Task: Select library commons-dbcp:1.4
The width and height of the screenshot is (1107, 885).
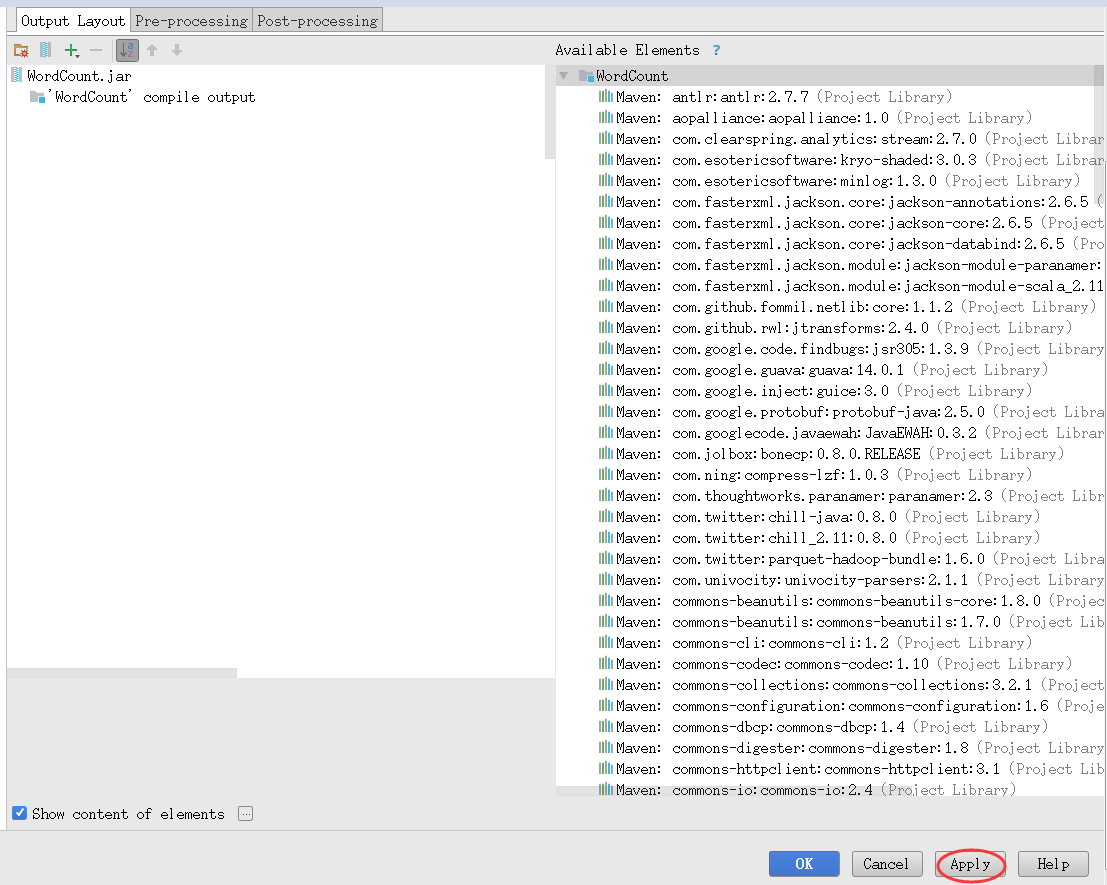Action: point(823,727)
